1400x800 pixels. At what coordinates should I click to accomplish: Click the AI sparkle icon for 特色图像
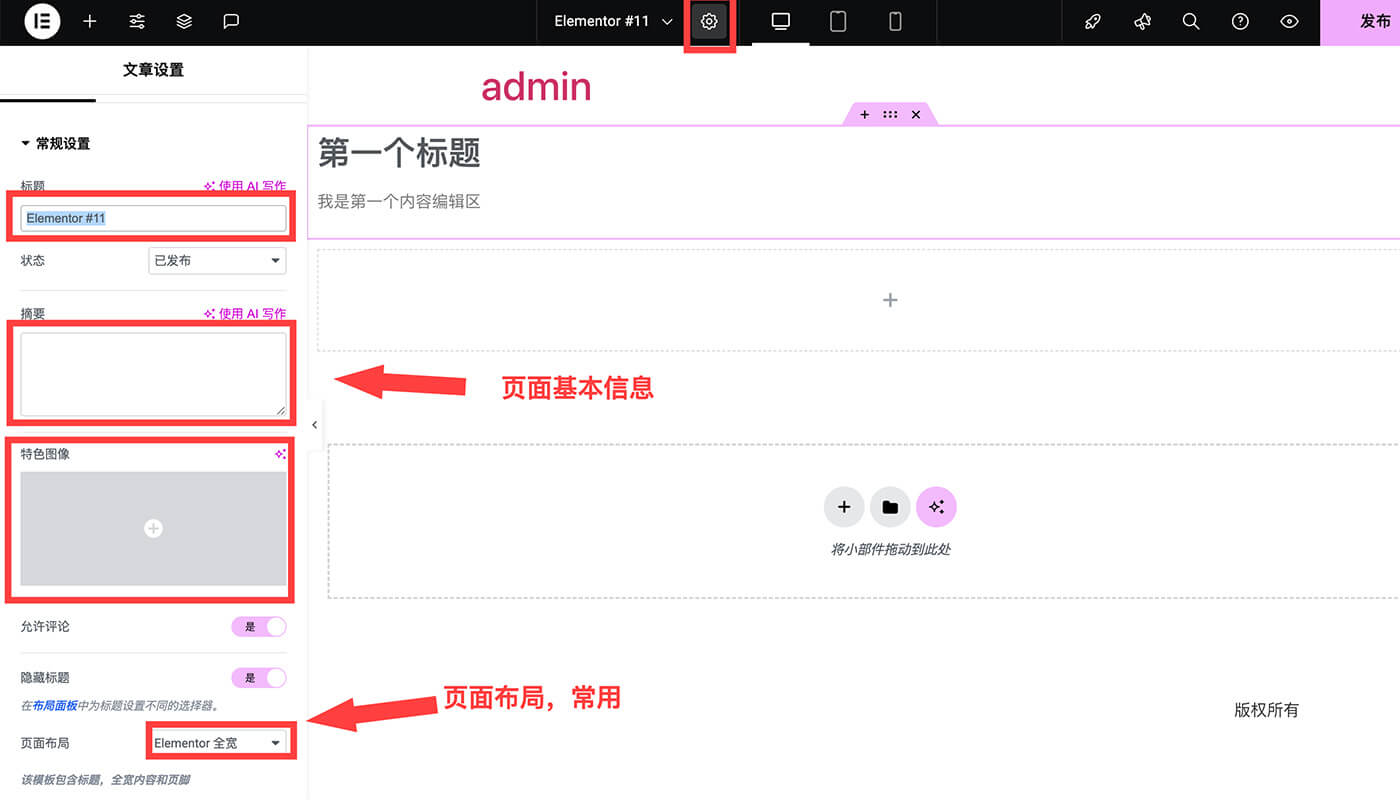tap(281, 454)
